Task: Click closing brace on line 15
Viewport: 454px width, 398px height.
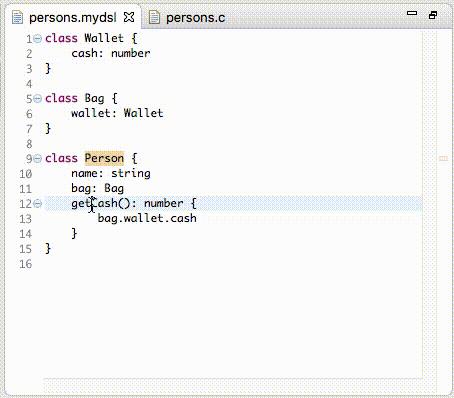Action: coord(48,249)
